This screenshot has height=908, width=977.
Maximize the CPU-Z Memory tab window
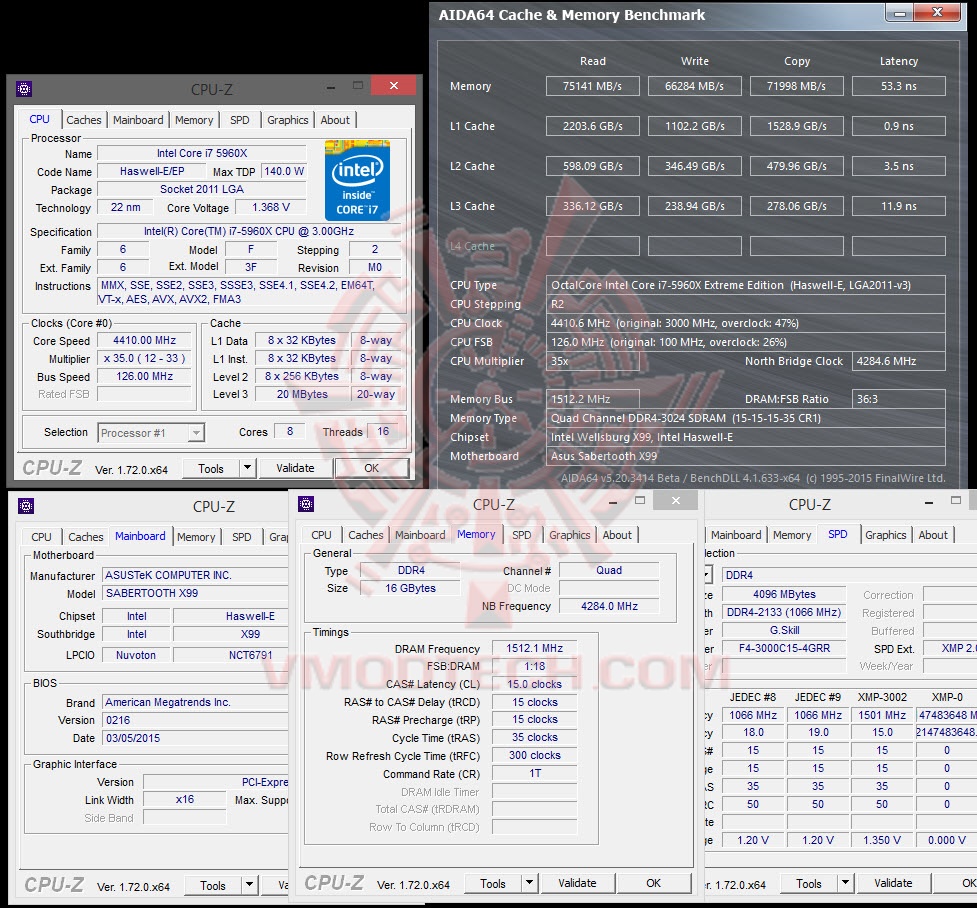coord(640,500)
